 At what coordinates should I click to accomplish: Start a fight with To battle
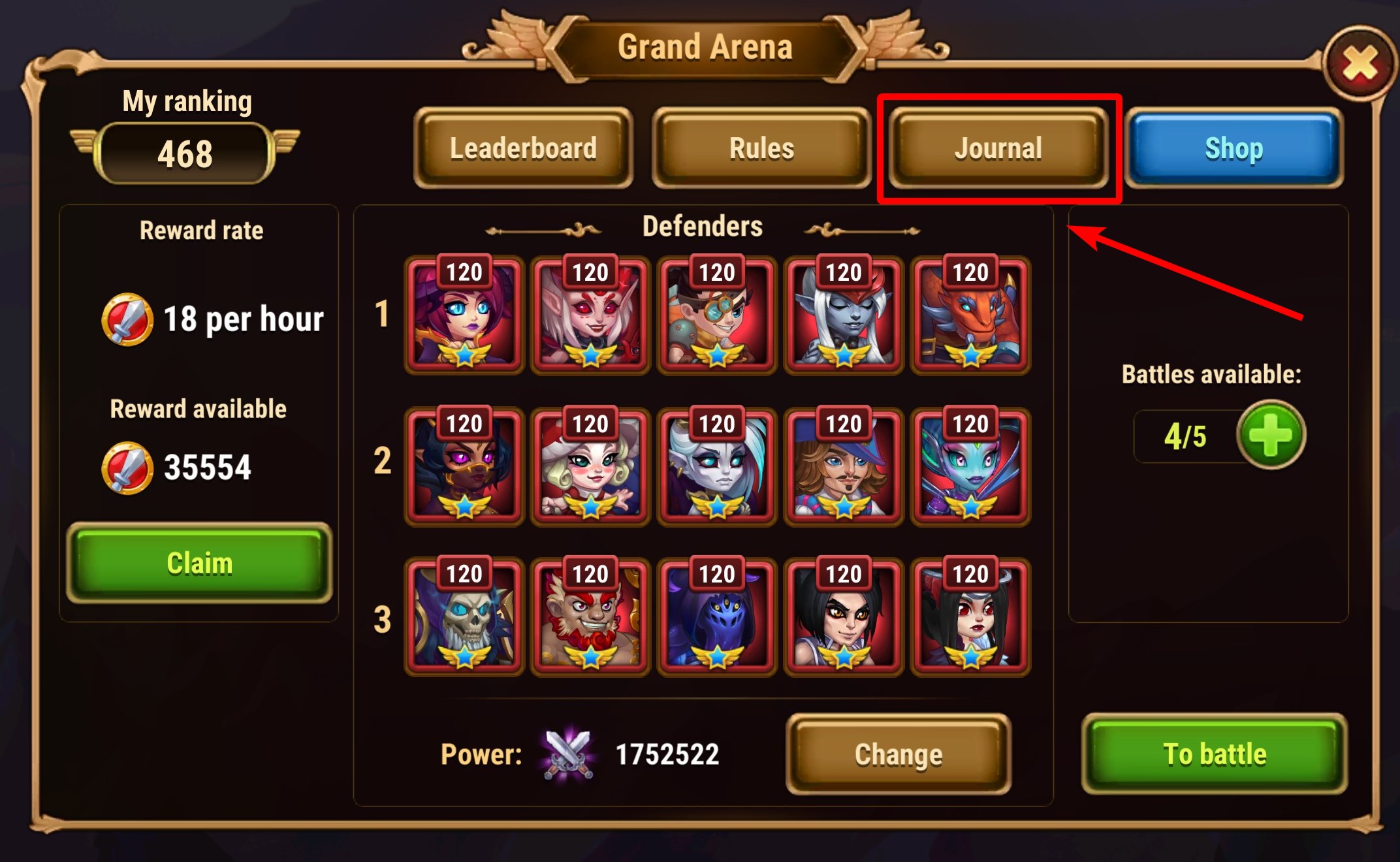pos(1215,754)
